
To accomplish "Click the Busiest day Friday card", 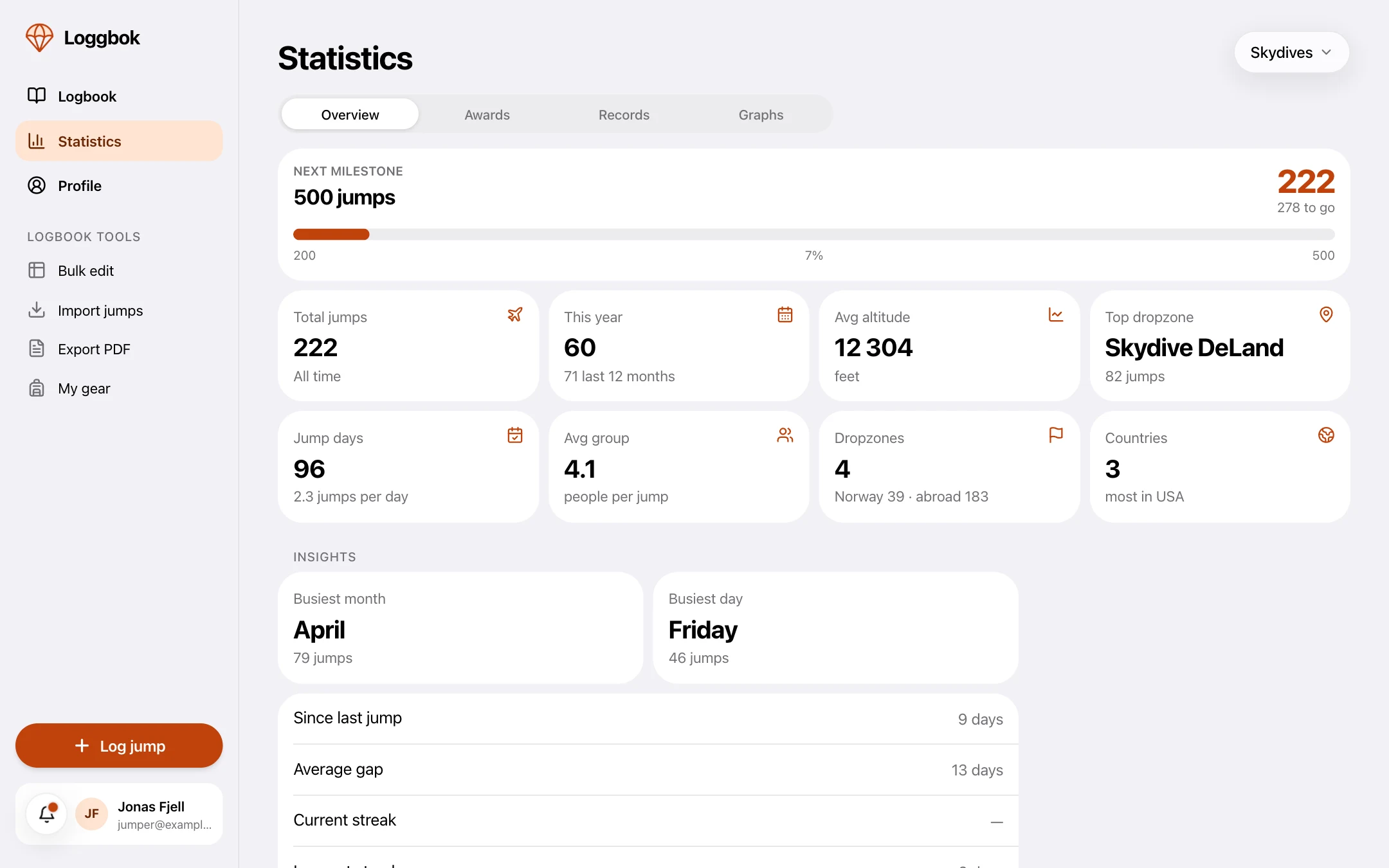I will pos(835,628).
